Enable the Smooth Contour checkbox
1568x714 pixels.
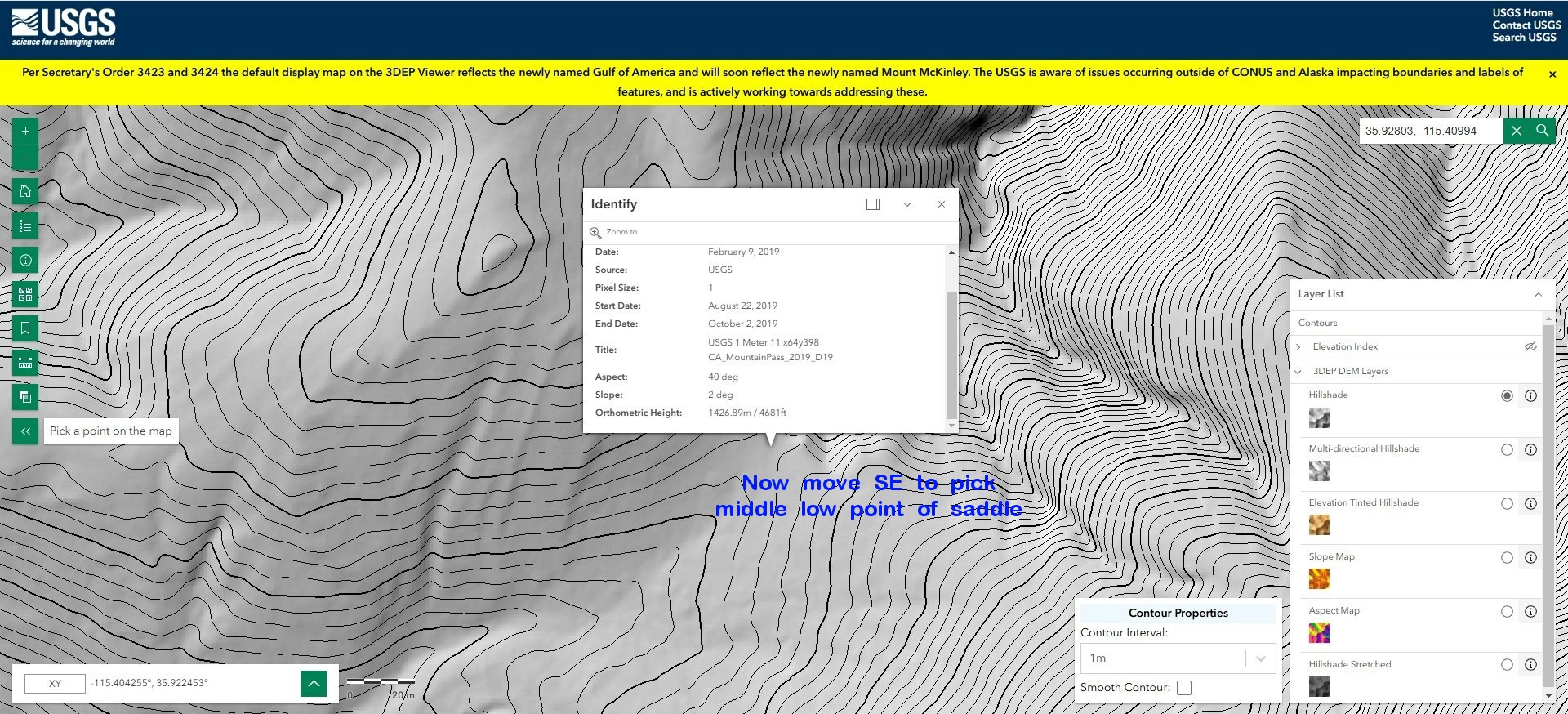click(x=1184, y=688)
